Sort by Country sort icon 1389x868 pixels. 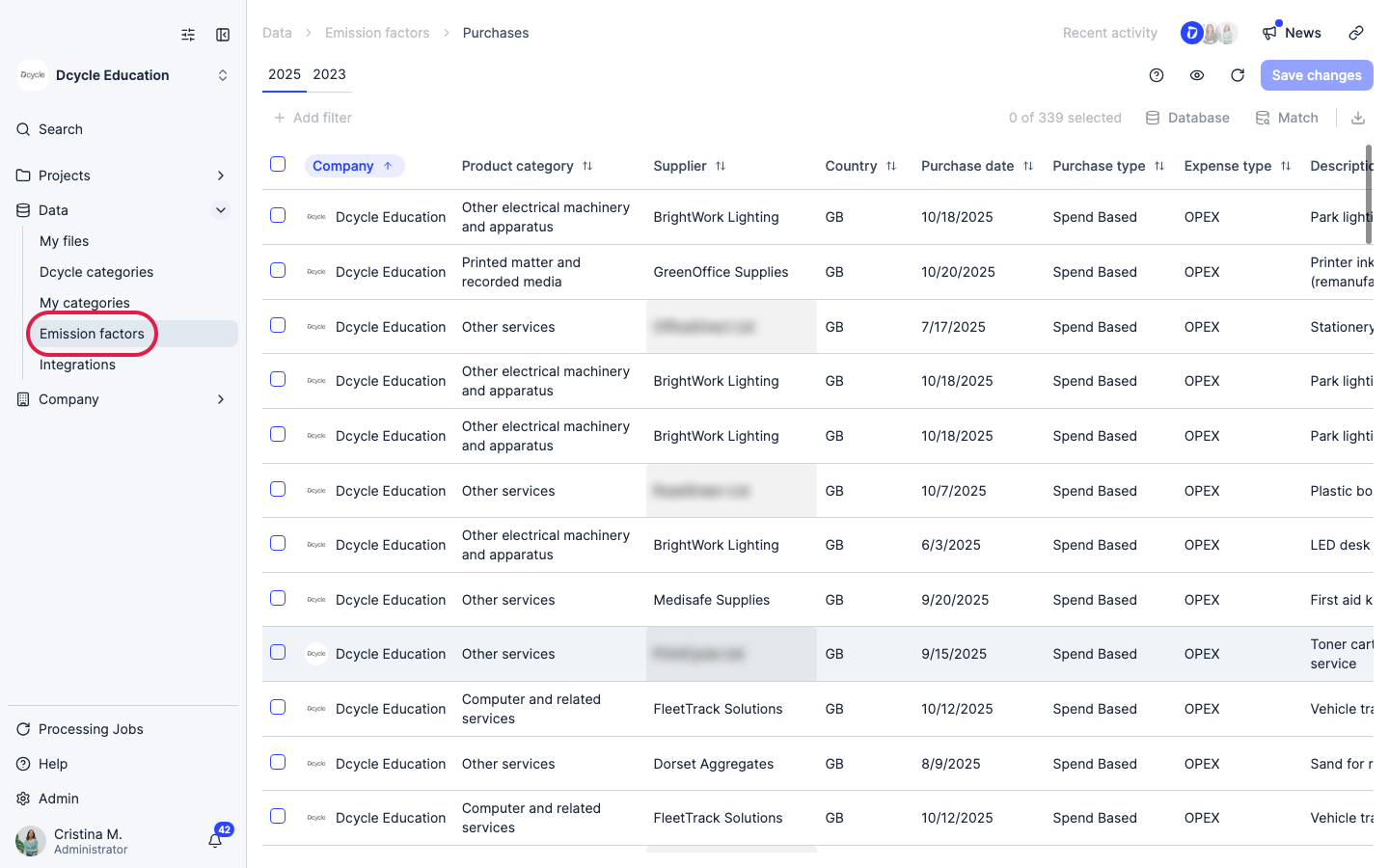coord(891,166)
